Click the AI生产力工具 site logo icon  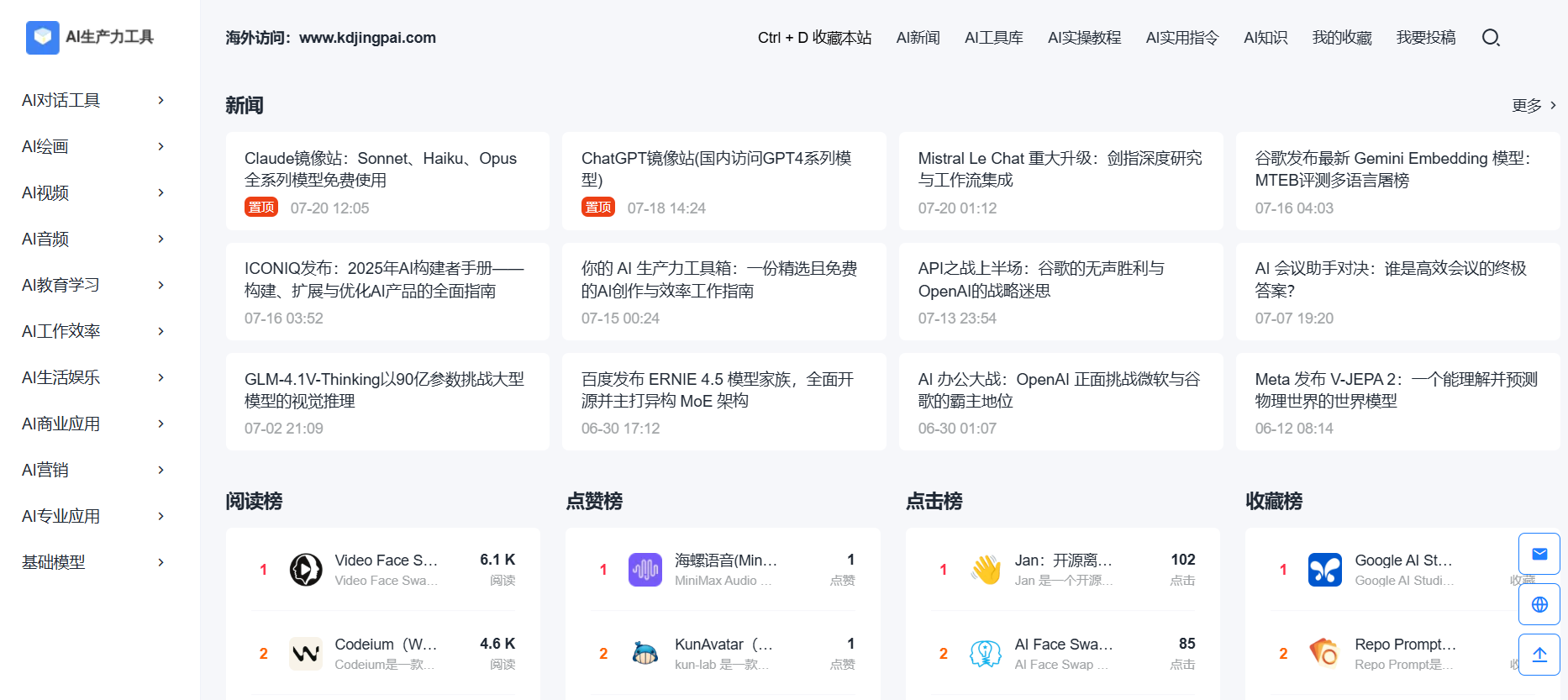tap(43, 38)
